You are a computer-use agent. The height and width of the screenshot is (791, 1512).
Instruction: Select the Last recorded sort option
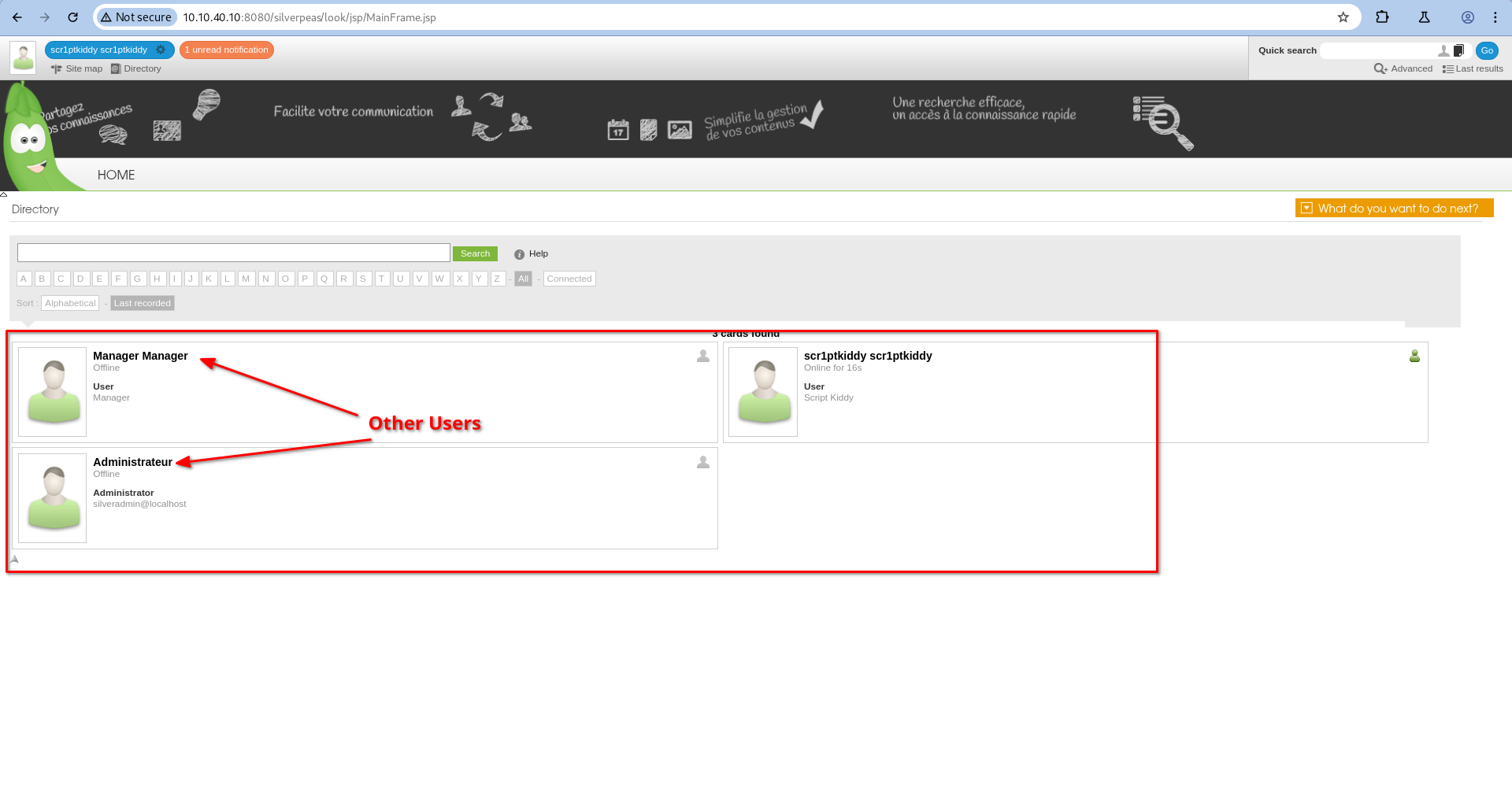(x=142, y=303)
